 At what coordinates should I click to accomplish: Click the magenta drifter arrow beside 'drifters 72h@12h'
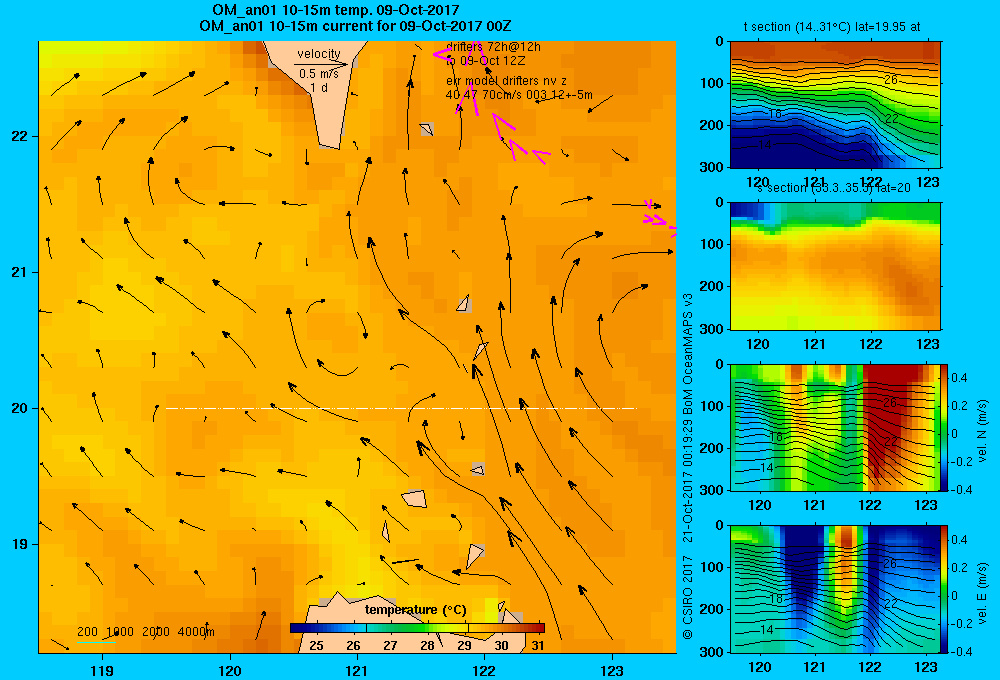pos(442,54)
